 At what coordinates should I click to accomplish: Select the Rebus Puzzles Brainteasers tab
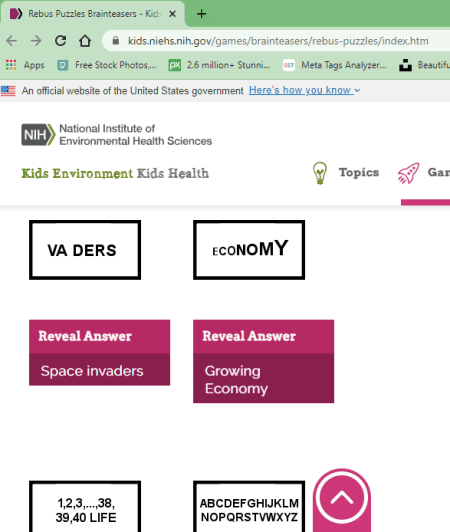tap(92, 14)
